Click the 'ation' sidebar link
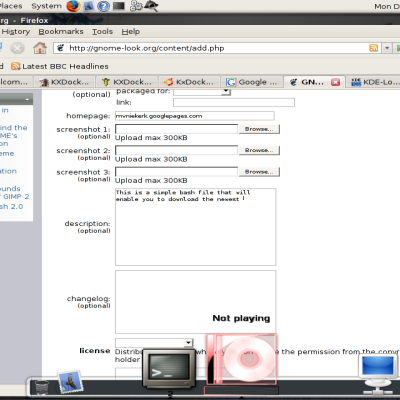The image size is (400, 400). tap(8, 171)
